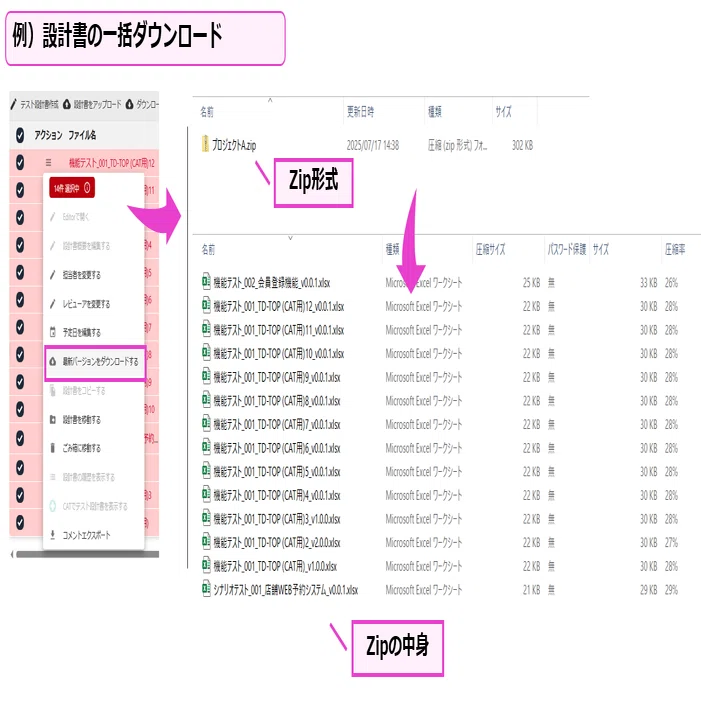Click Excel icon of 機能テスト_002_会員登録機能 file

[x=206, y=282]
